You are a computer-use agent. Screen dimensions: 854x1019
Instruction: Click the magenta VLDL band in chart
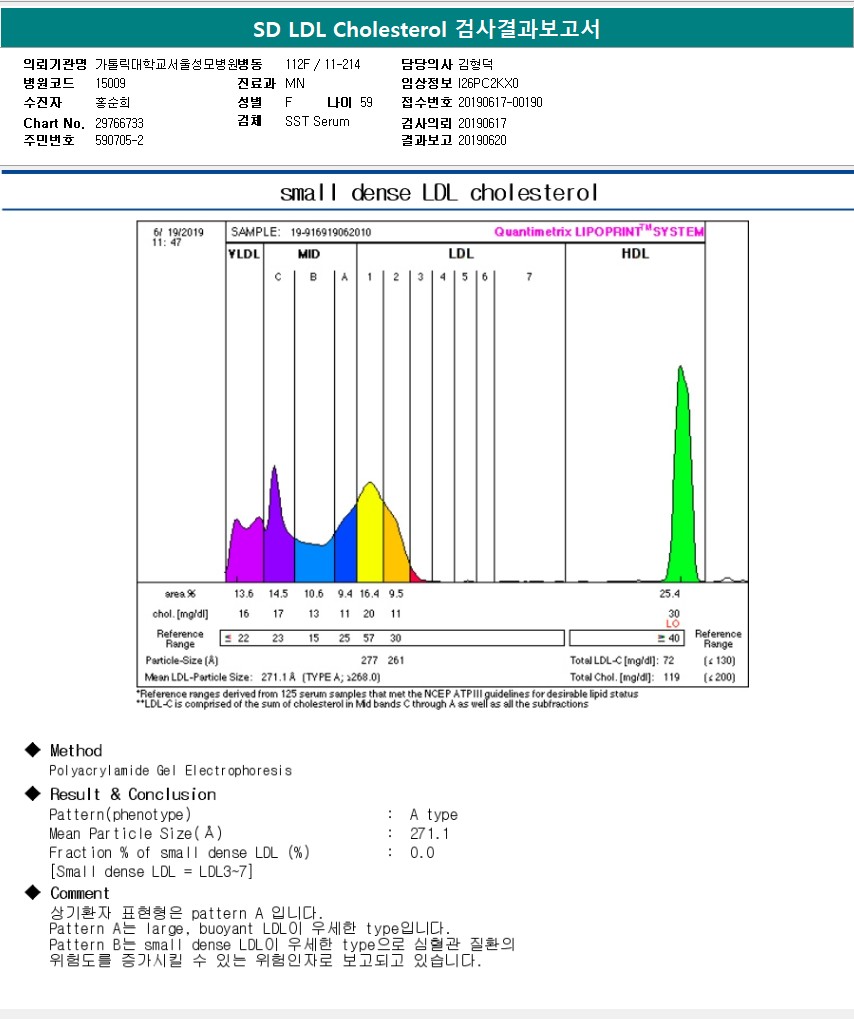pyautogui.click(x=246, y=552)
